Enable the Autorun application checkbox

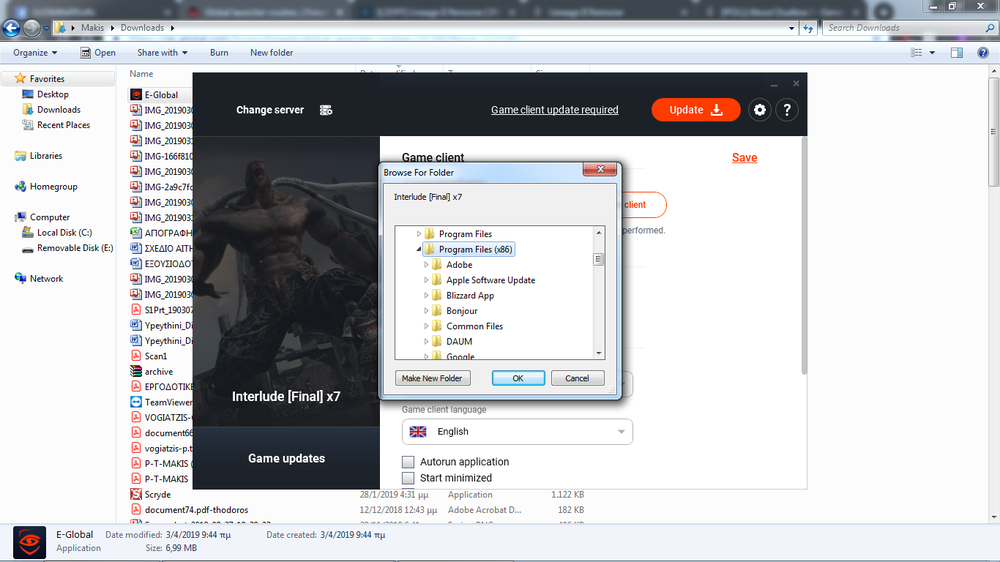coord(408,462)
